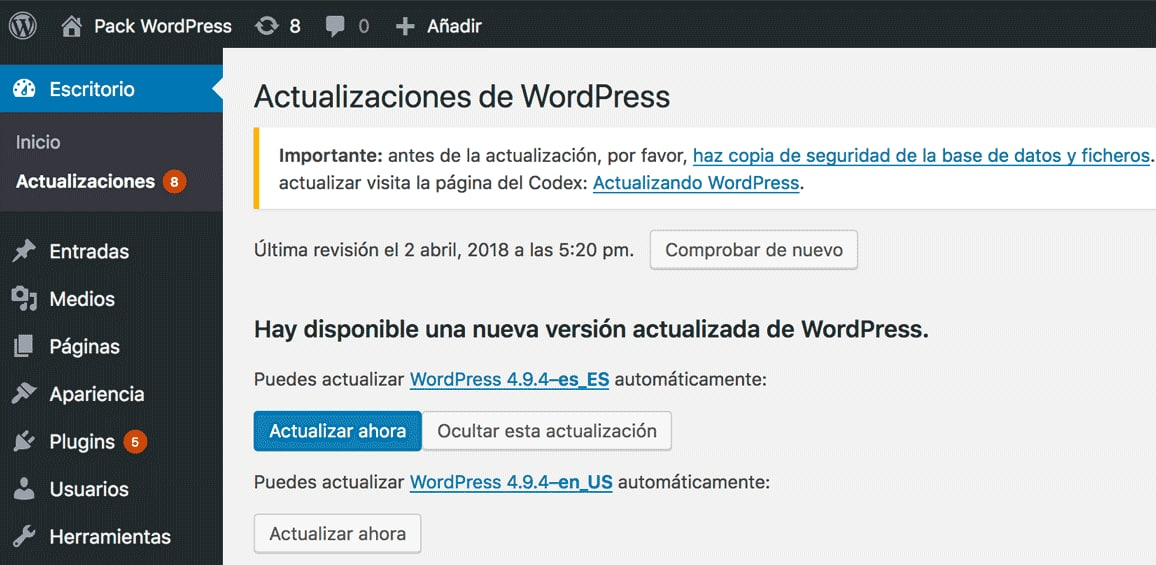
Task: Open the WordPress 4.9.4–en_US link
Action: pyautogui.click(x=511, y=482)
